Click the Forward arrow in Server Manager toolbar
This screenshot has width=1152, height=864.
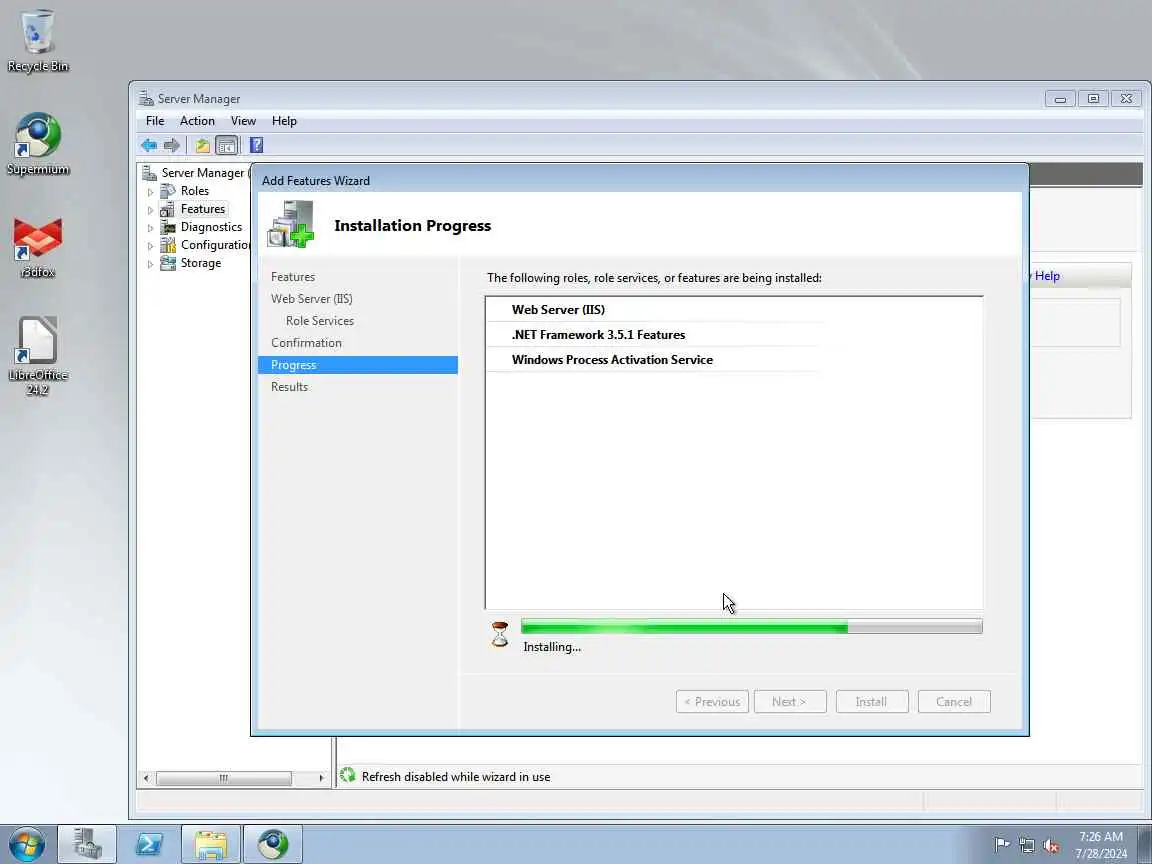tap(172, 145)
